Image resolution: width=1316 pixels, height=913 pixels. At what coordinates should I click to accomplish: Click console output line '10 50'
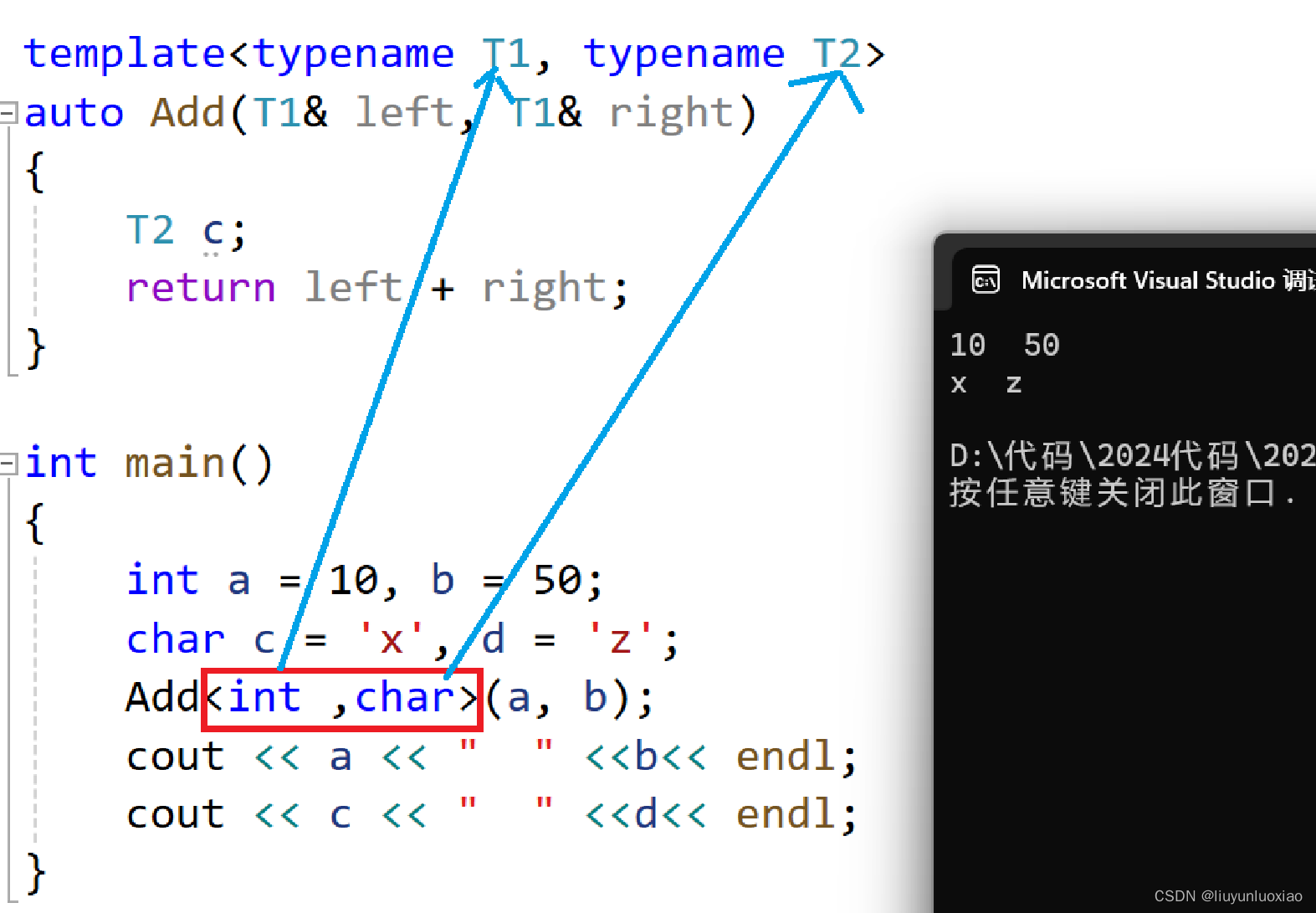(x=1005, y=345)
